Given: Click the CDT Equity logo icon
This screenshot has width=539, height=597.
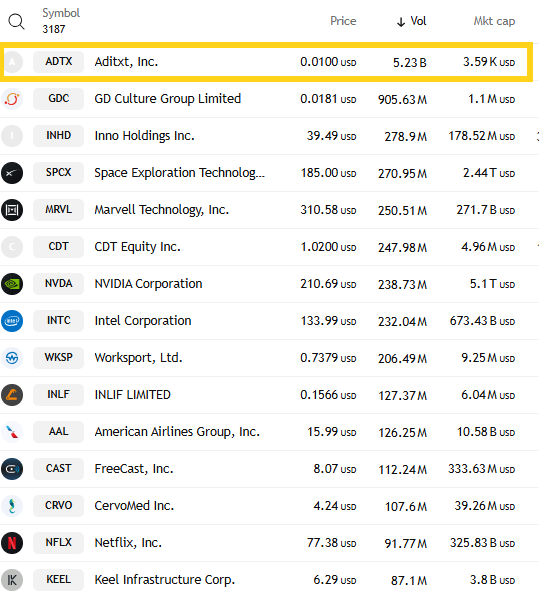Looking at the screenshot, I should pos(12,247).
